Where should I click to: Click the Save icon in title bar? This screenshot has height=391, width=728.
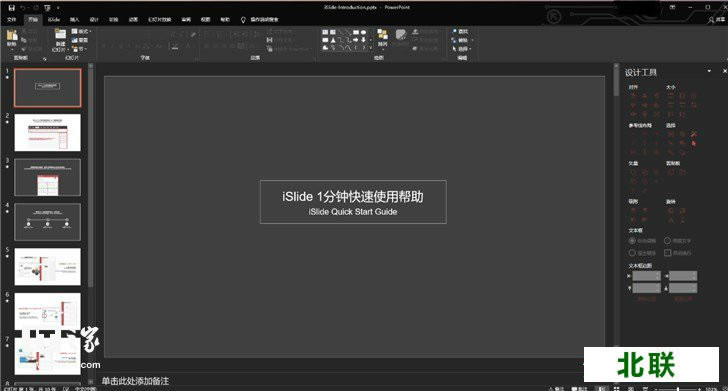[12, 8]
